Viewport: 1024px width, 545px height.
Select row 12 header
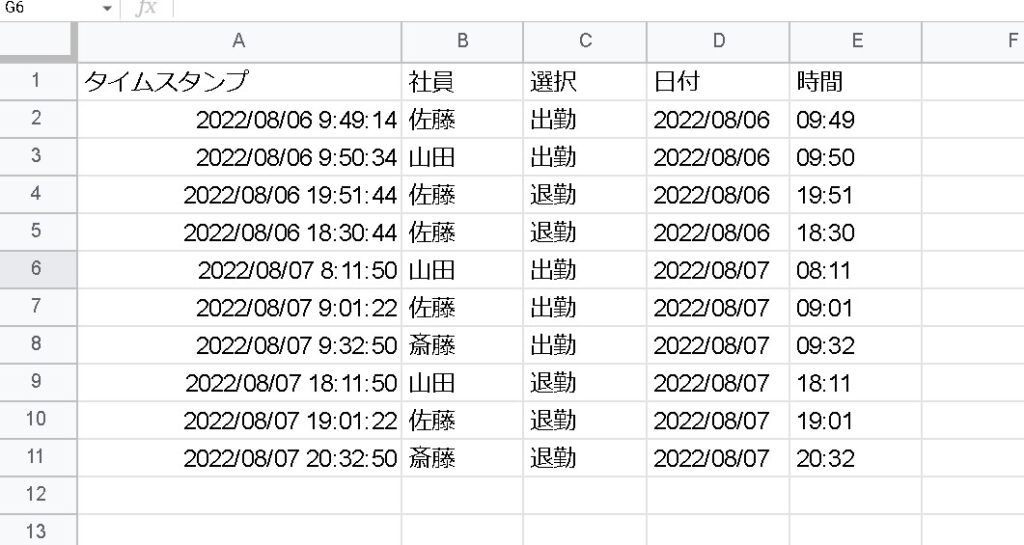pos(37,494)
